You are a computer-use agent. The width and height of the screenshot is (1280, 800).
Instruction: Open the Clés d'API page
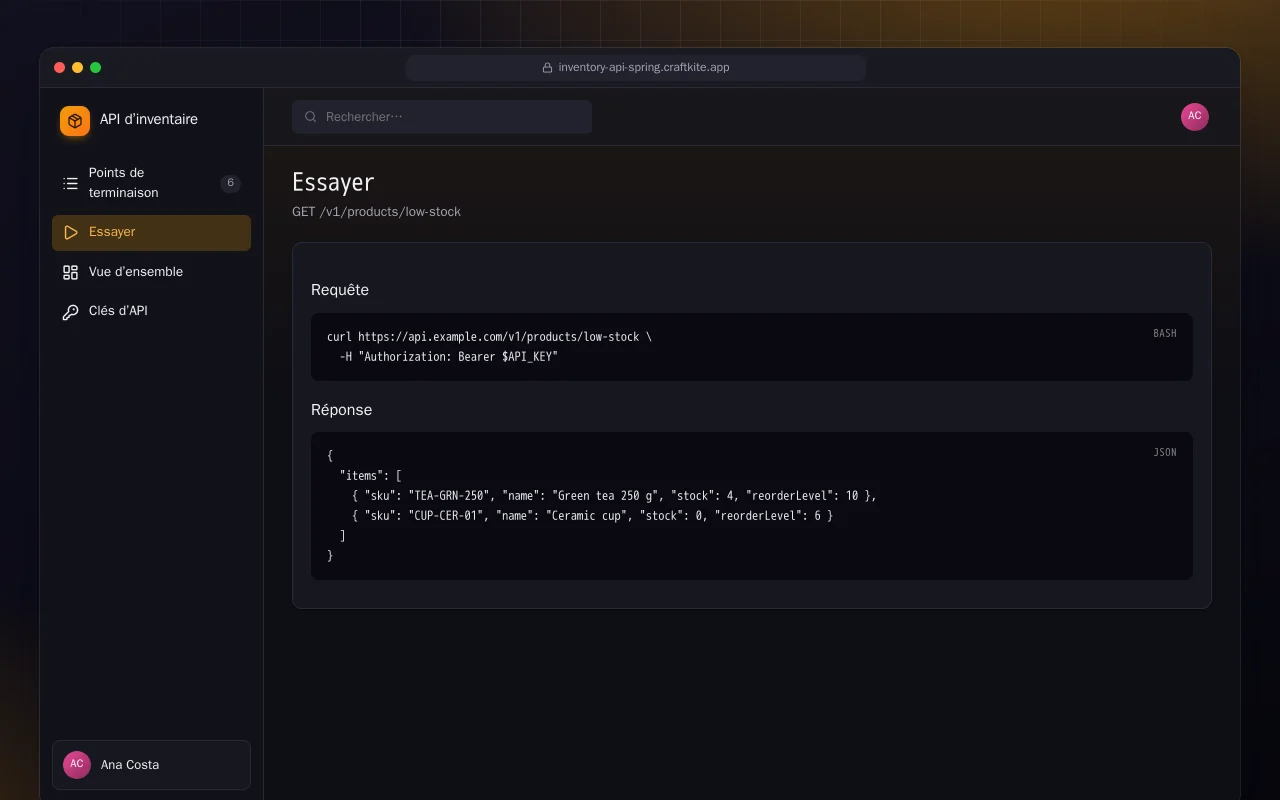pyautogui.click(x=151, y=311)
